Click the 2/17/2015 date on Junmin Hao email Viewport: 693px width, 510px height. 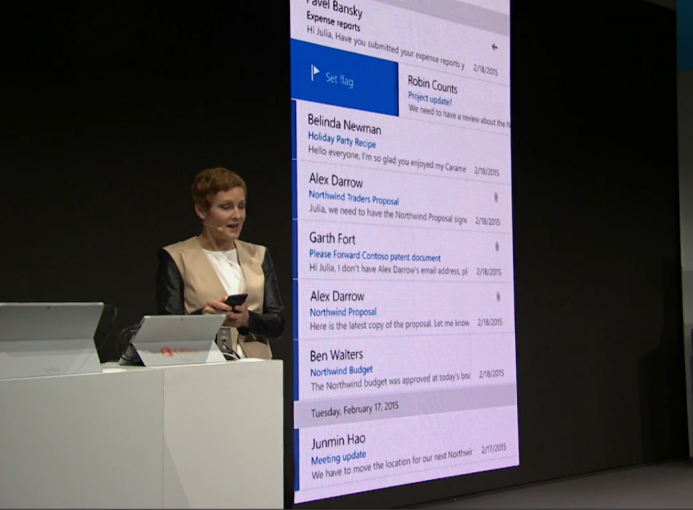coord(494,449)
